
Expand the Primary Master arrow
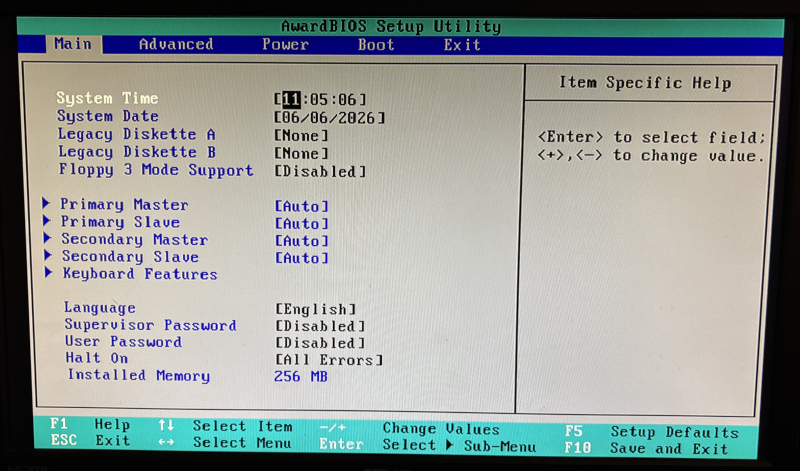click(x=46, y=204)
